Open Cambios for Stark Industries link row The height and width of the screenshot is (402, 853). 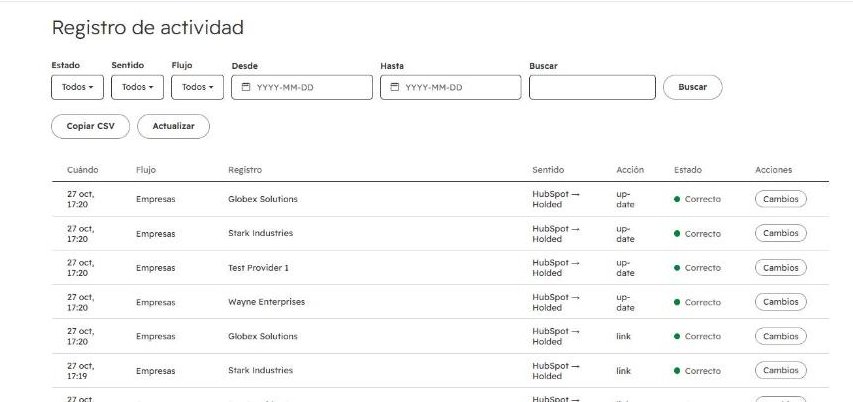pos(780,370)
